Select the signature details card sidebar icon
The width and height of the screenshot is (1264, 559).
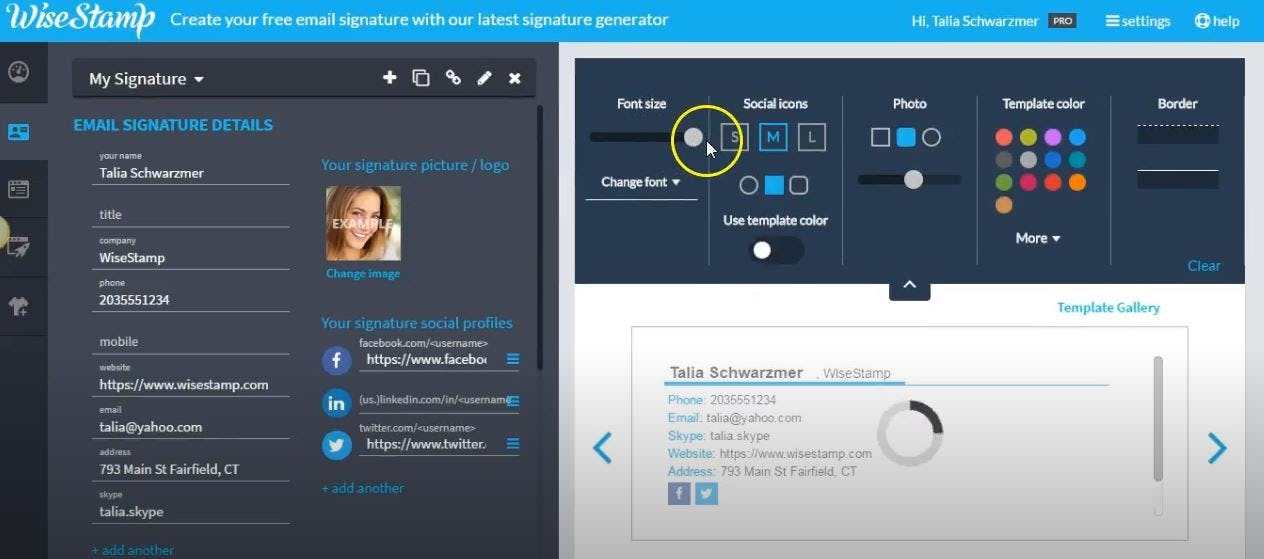pos(18,131)
